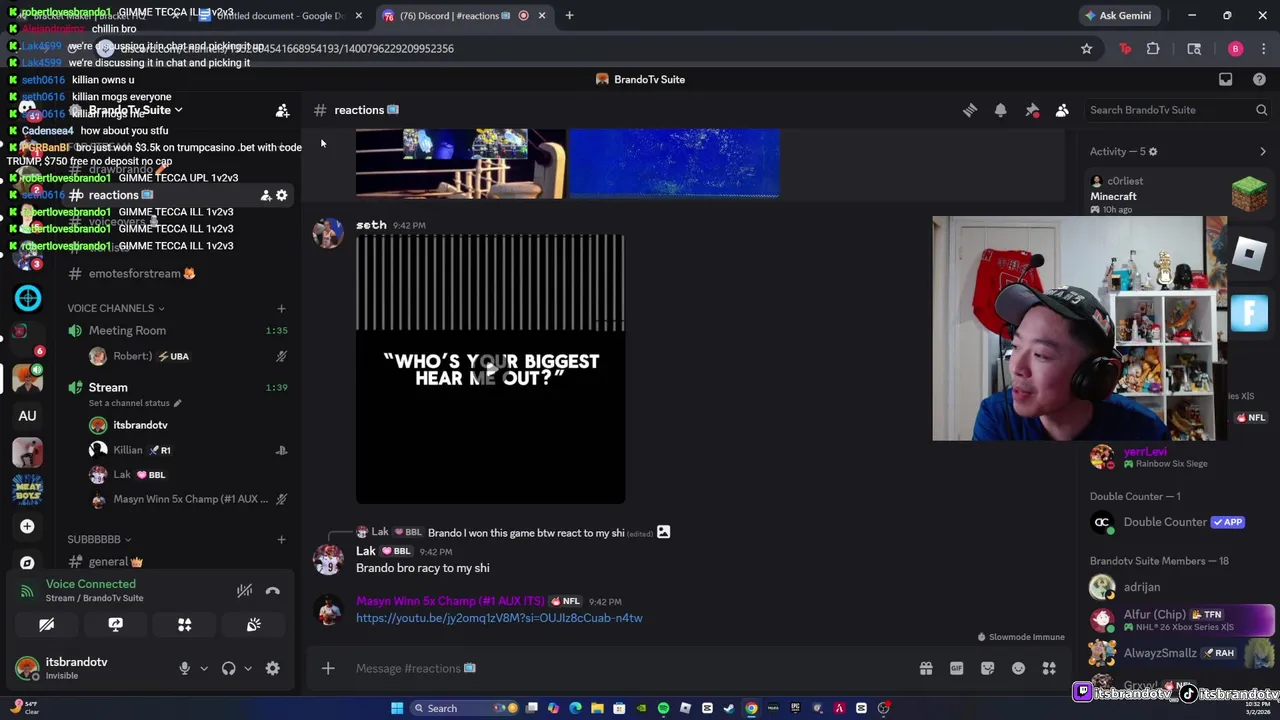Open Discord help question mark icon

coord(1259,79)
